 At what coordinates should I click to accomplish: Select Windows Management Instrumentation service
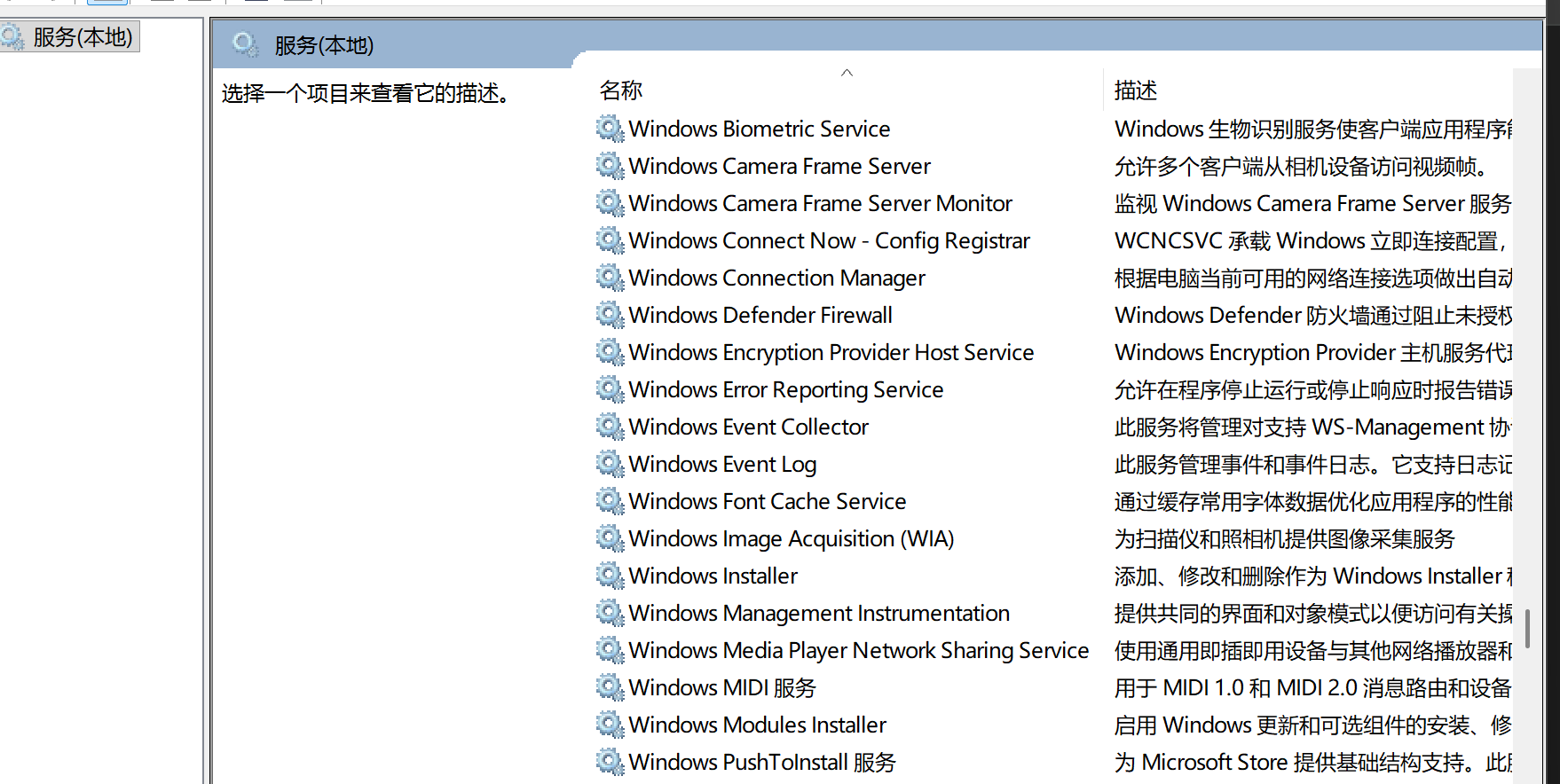(819, 613)
